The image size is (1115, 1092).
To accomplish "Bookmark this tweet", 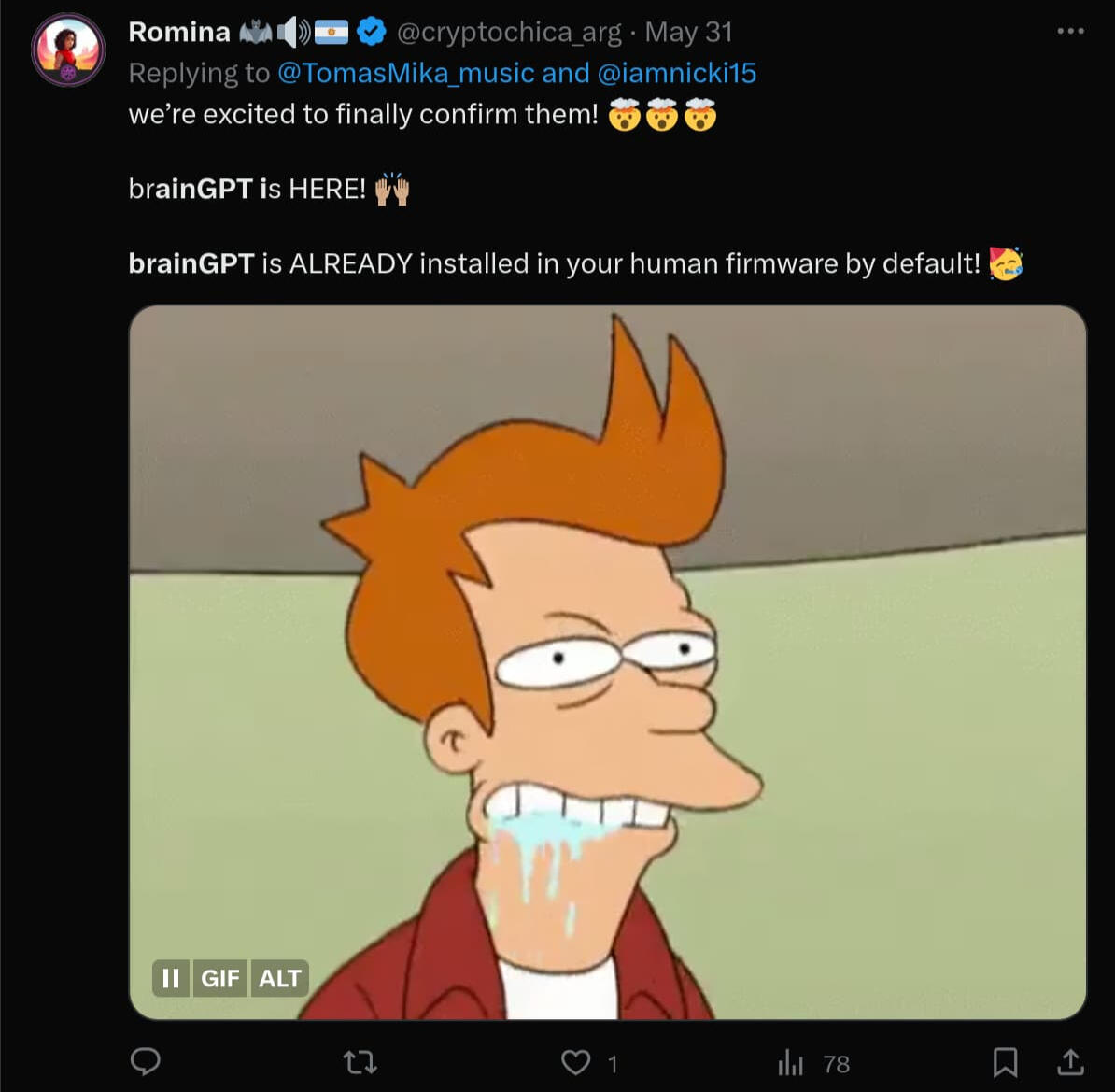I will pos(1005,1062).
